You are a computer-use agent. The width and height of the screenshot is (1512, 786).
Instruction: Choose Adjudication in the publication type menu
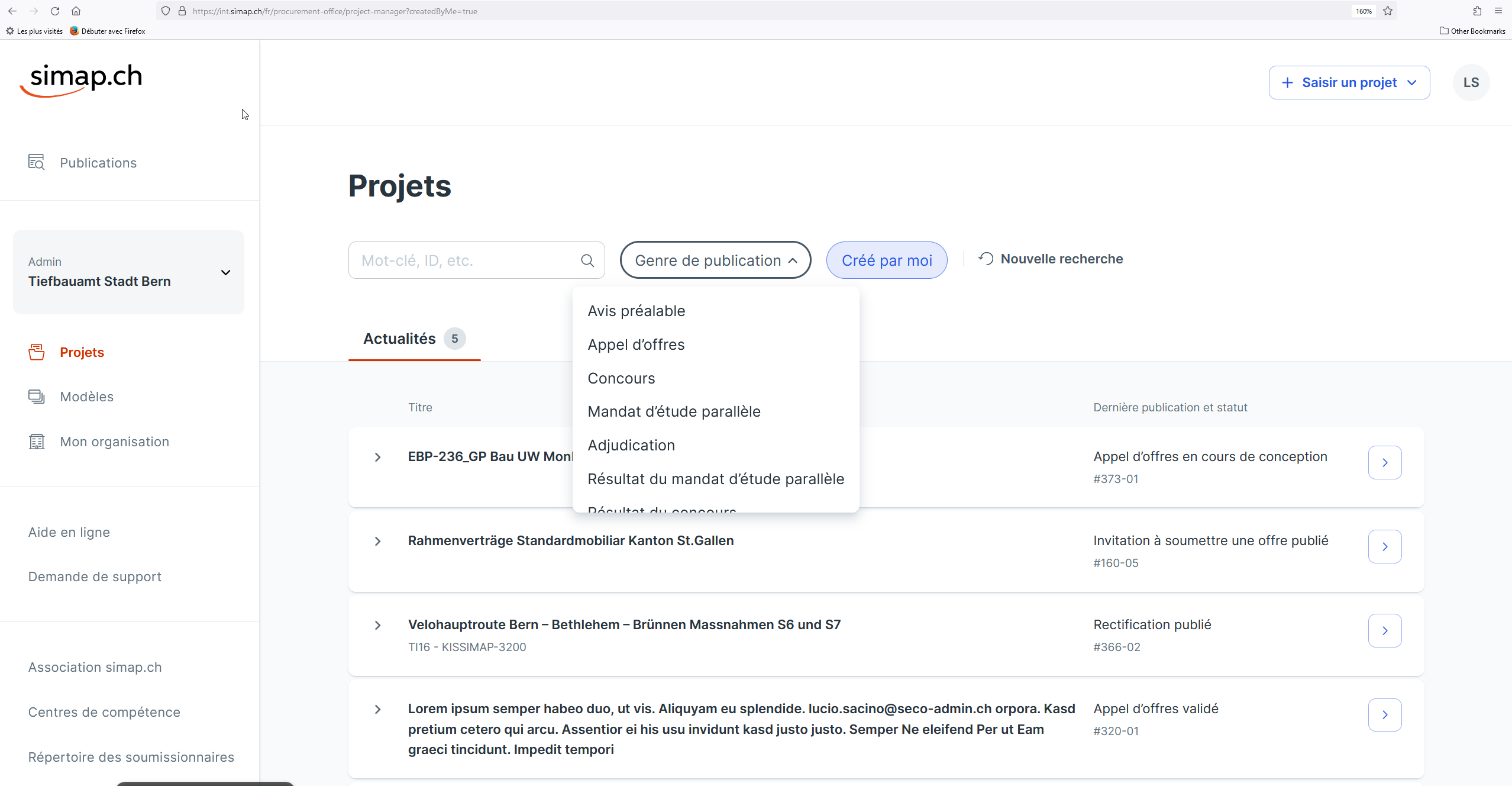coord(631,445)
